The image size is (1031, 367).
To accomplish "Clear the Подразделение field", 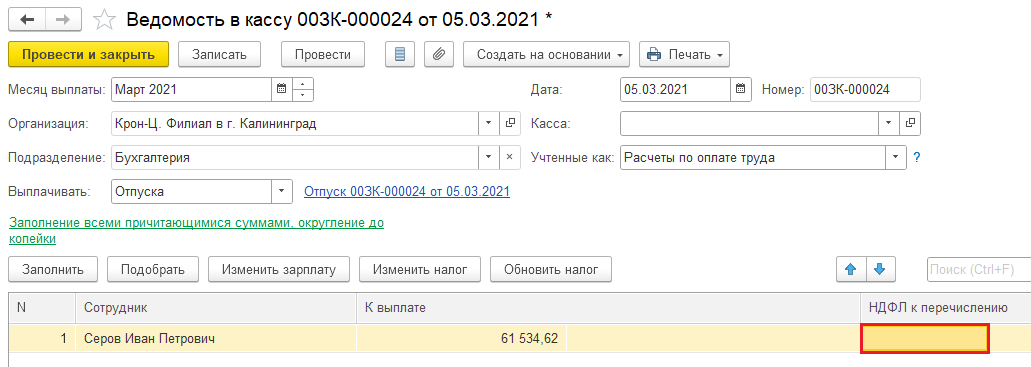I will click(x=509, y=157).
